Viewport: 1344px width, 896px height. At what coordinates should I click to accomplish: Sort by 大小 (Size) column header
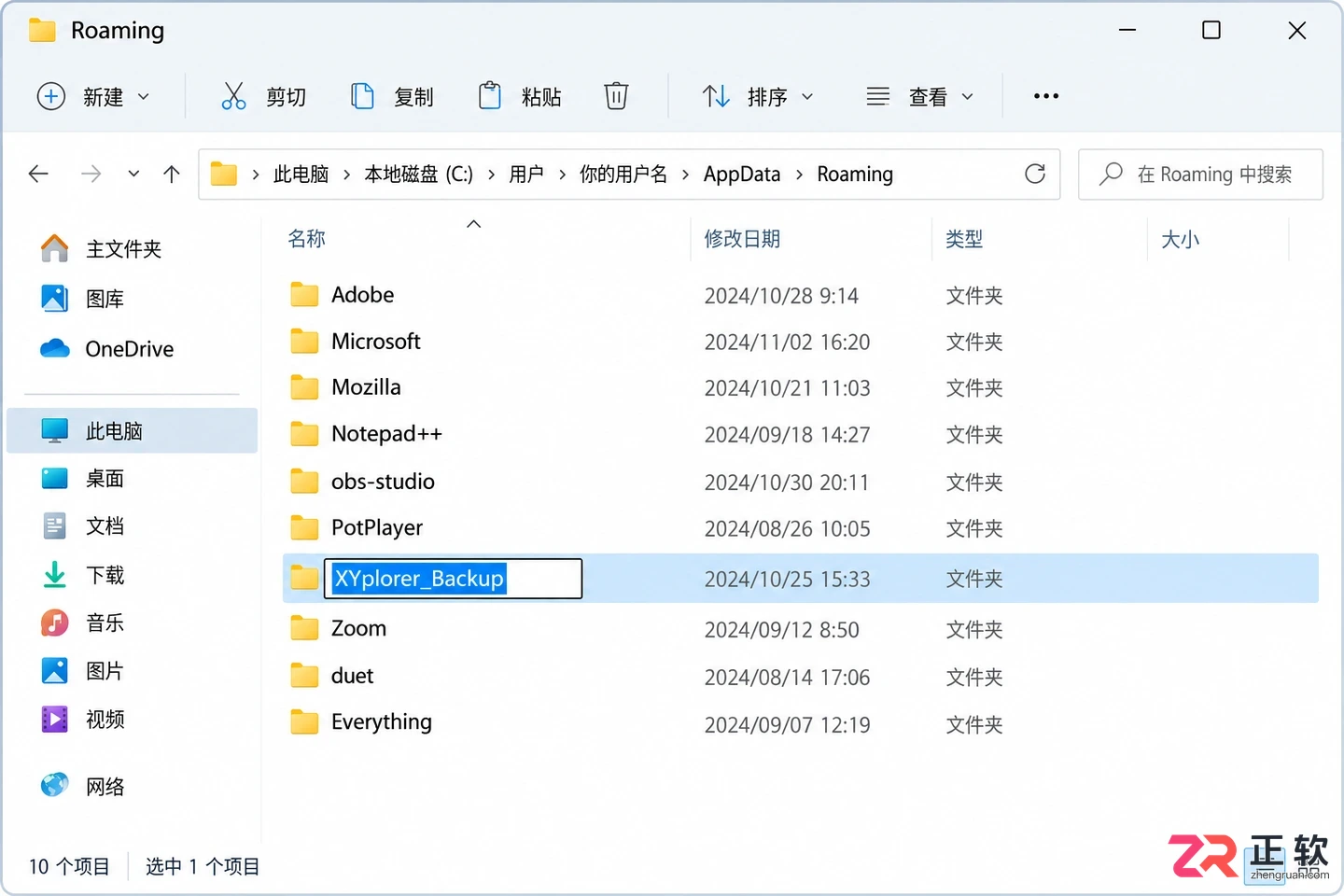click(x=1180, y=240)
